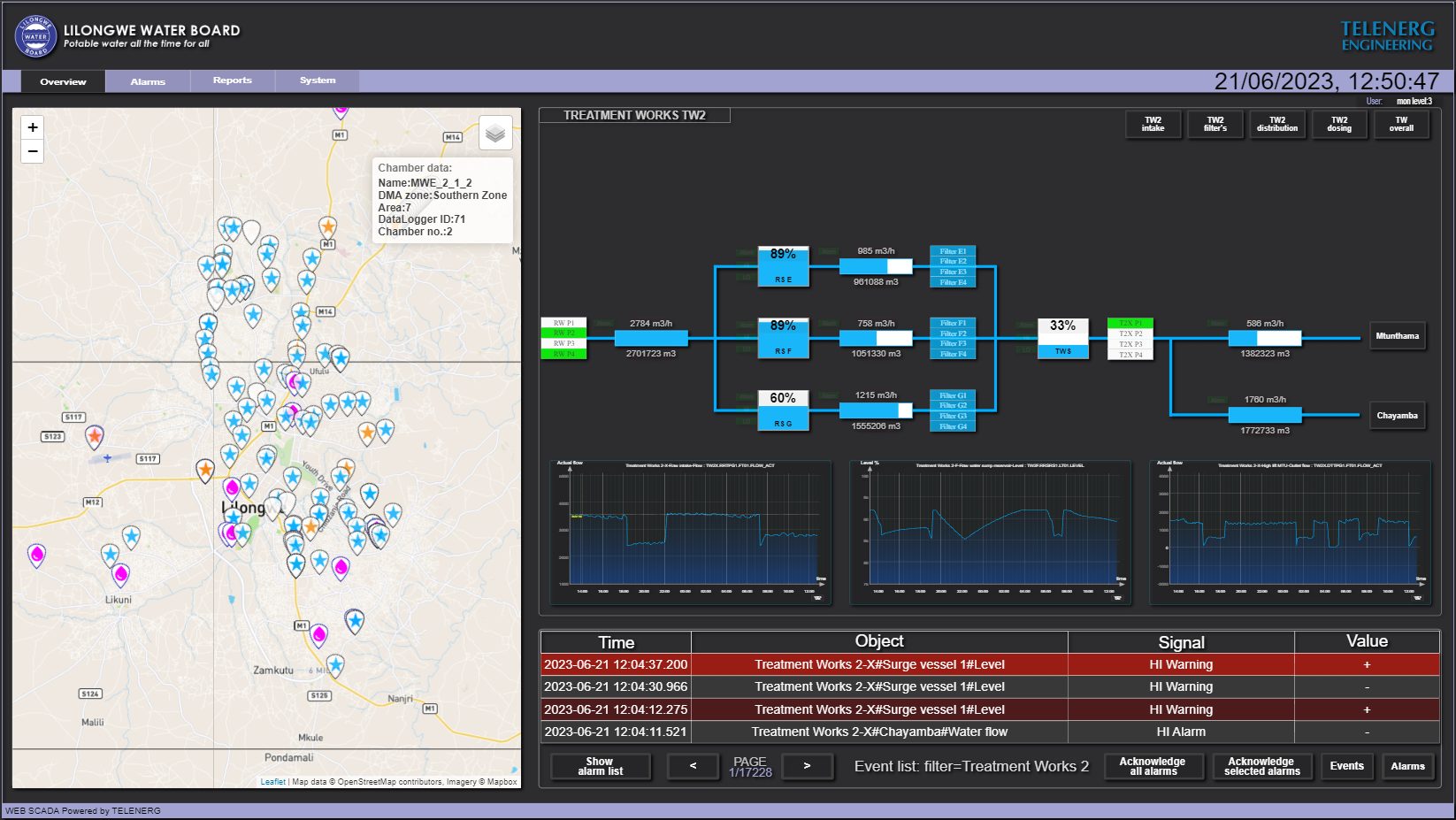The width and height of the screenshot is (1456, 820).
Task: Click the export icon on intake flow chart
Action: (x=817, y=598)
